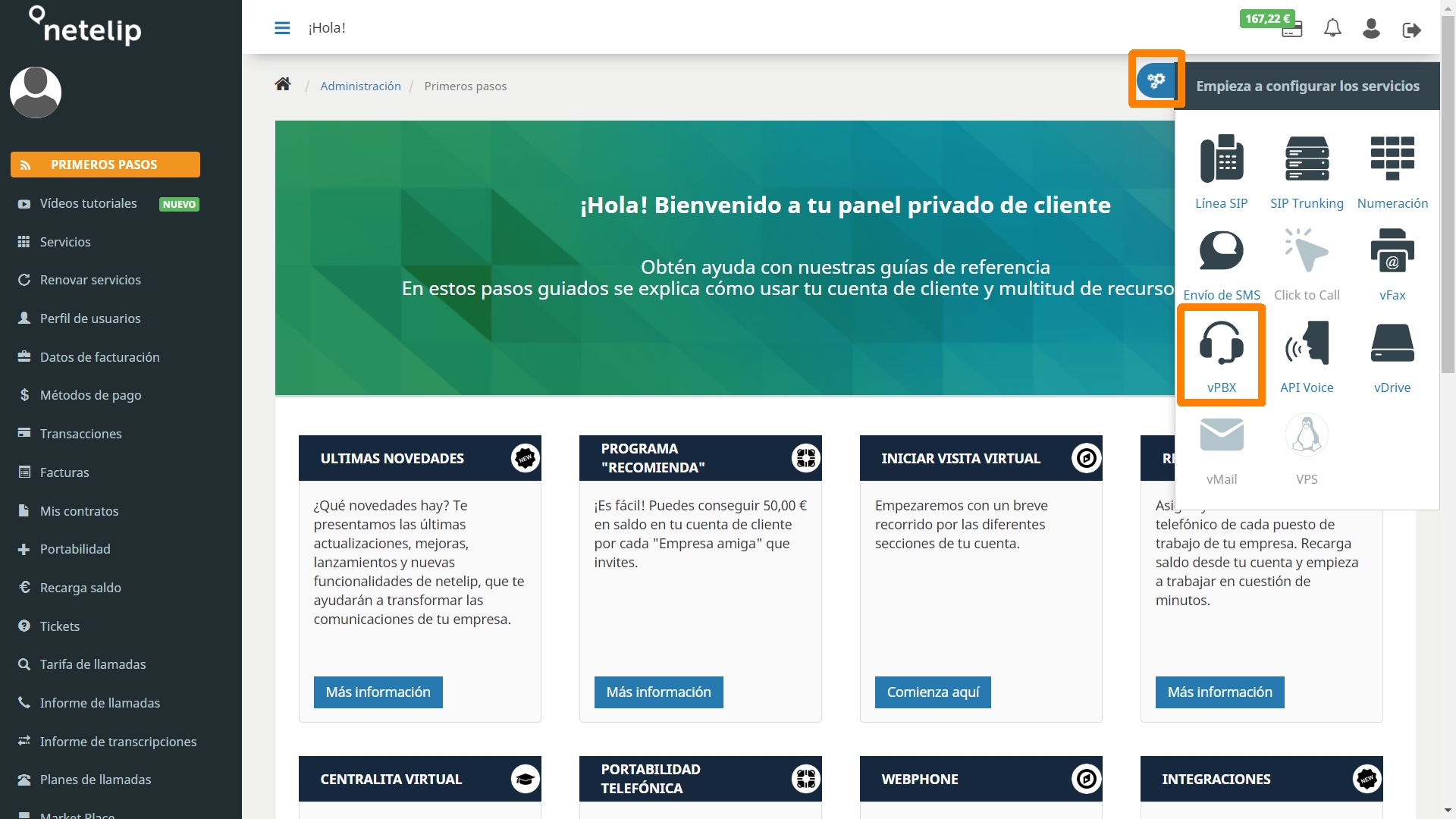
Task: Open the Click to Call service
Action: pos(1307,265)
